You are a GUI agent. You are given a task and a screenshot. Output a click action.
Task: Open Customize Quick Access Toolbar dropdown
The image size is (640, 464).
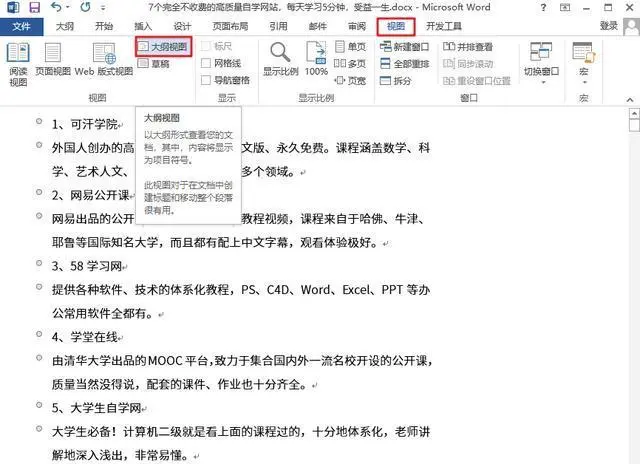pos(103,8)
